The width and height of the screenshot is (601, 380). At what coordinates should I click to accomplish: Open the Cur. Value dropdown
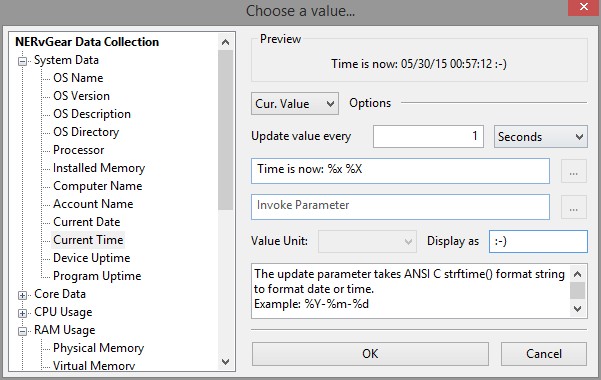pos(295,104)
